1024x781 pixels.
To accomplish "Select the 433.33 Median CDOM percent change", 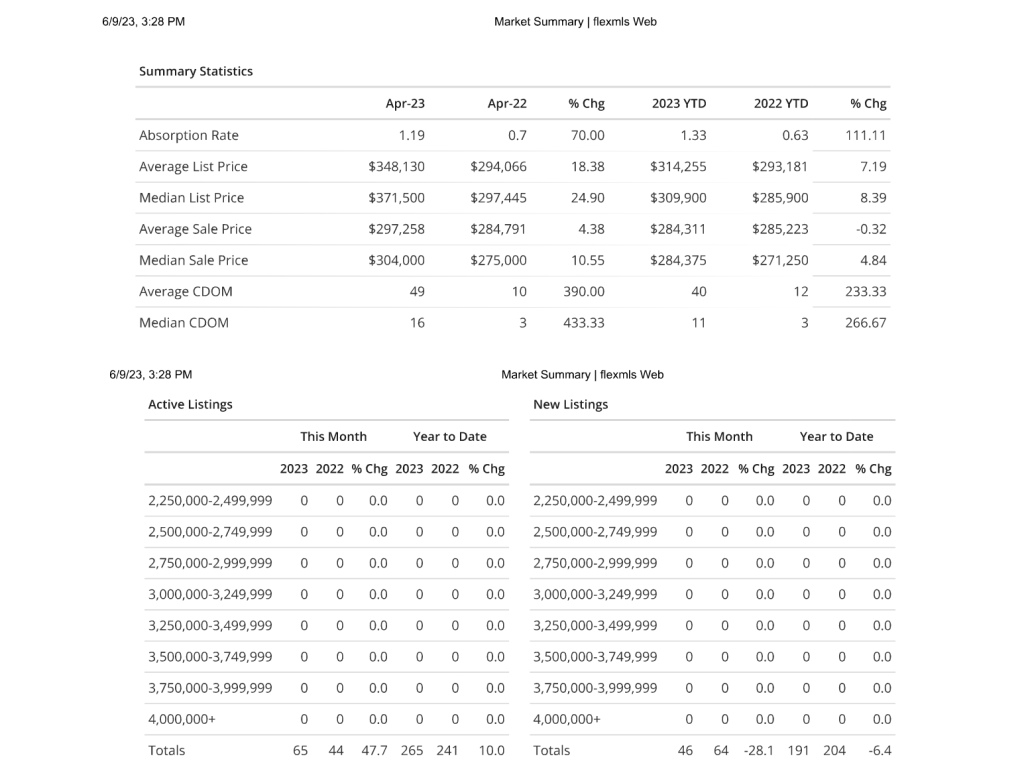I will (584, 323).
